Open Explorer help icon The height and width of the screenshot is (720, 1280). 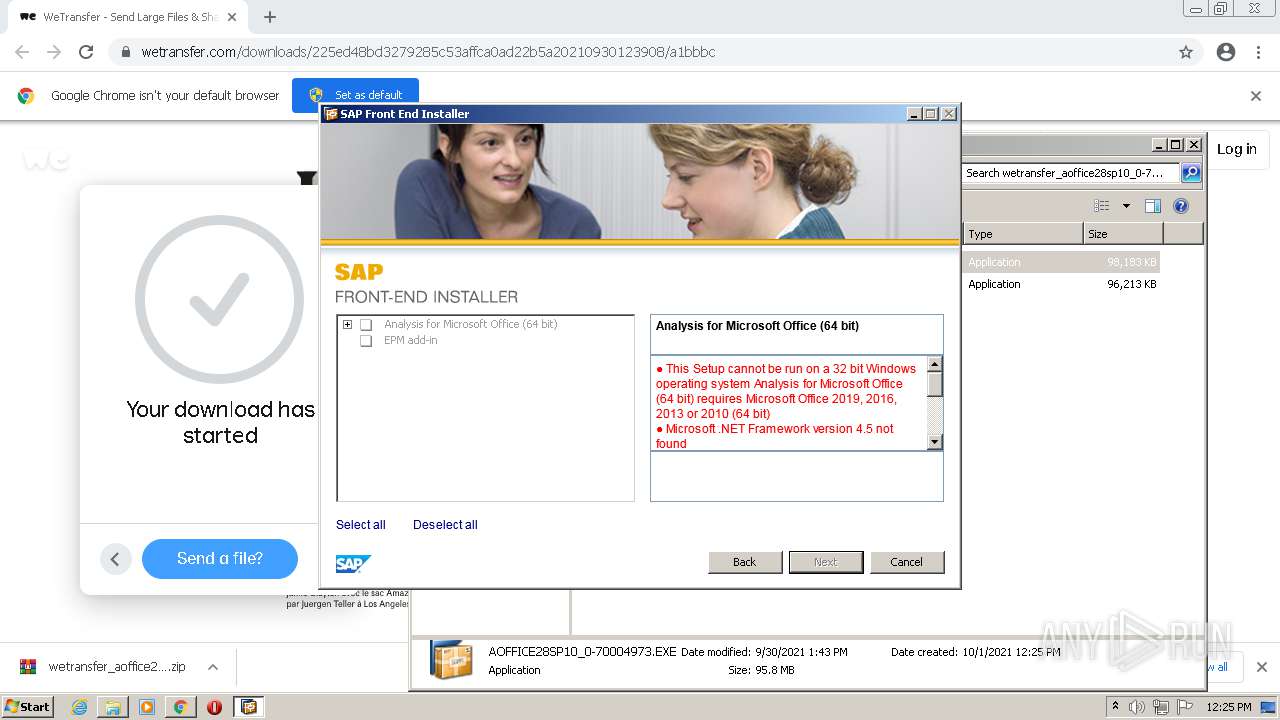coord(1181,206)
